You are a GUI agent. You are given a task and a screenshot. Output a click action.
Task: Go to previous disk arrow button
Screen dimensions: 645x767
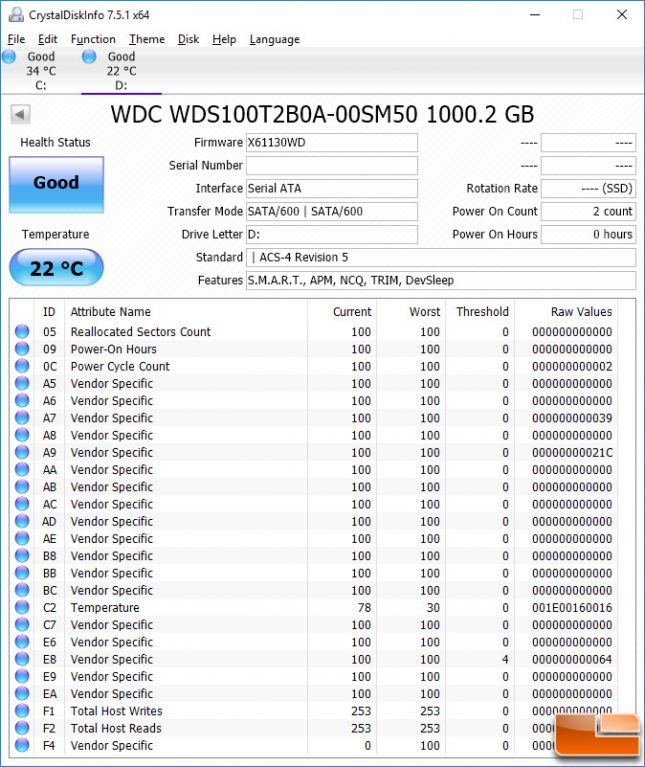[20, 114]
